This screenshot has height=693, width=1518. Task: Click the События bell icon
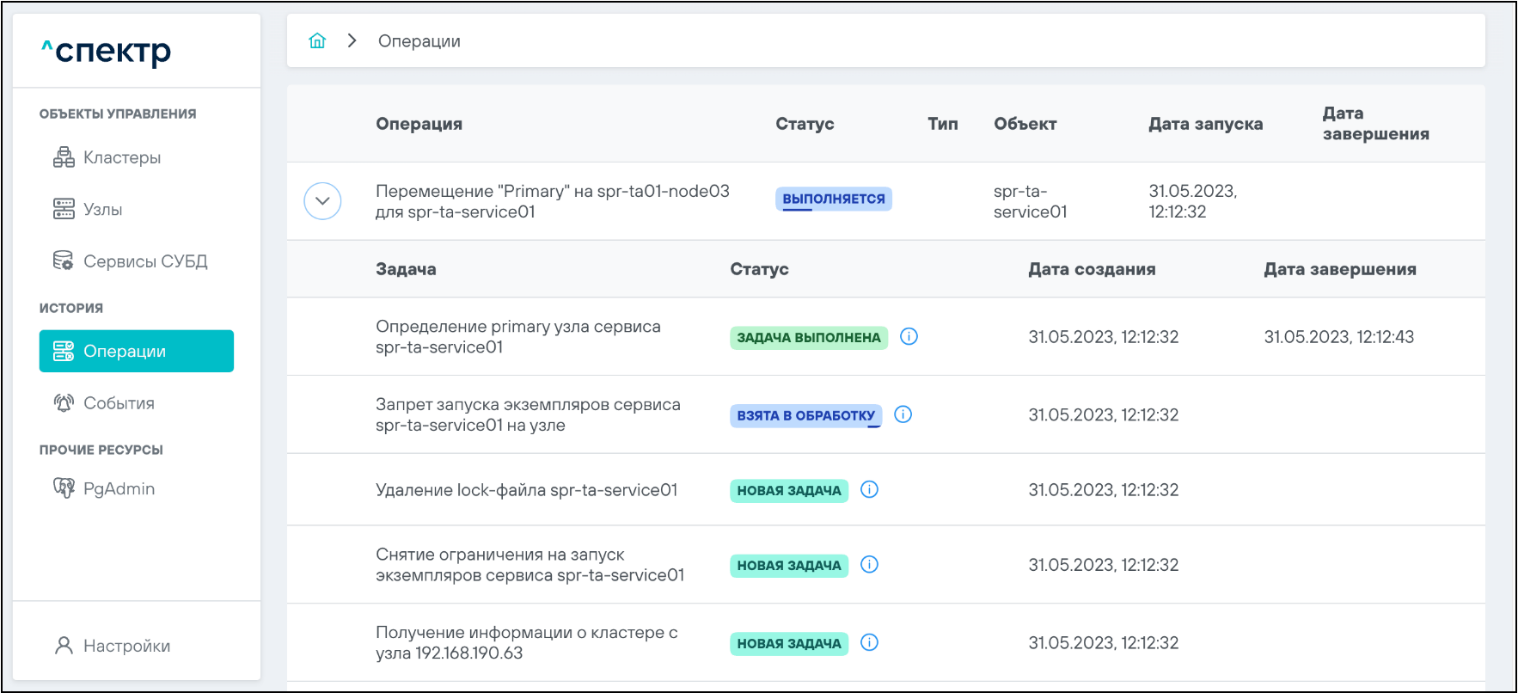(63, 403)
